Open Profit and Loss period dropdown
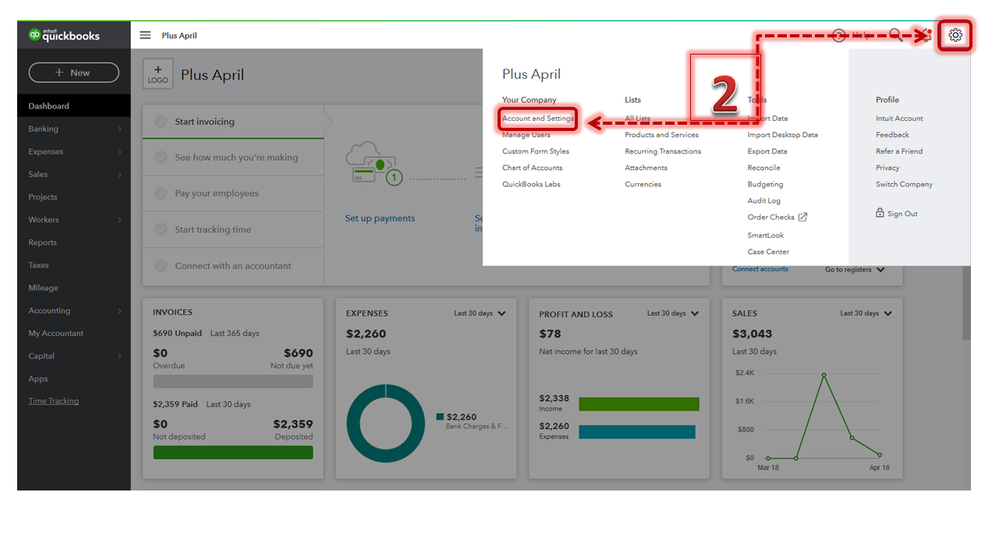Screen dimensions: 999x538 [x=673, y=314]
